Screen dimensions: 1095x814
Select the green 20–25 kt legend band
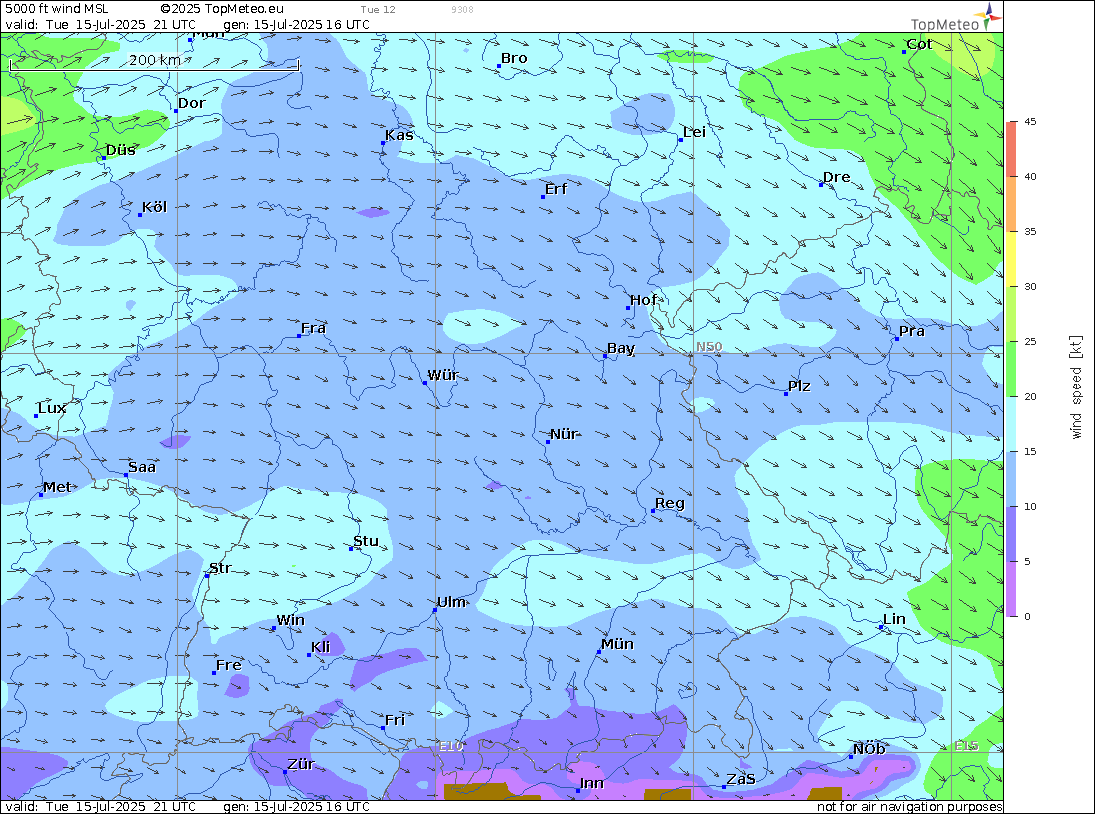pos(1011,369)
